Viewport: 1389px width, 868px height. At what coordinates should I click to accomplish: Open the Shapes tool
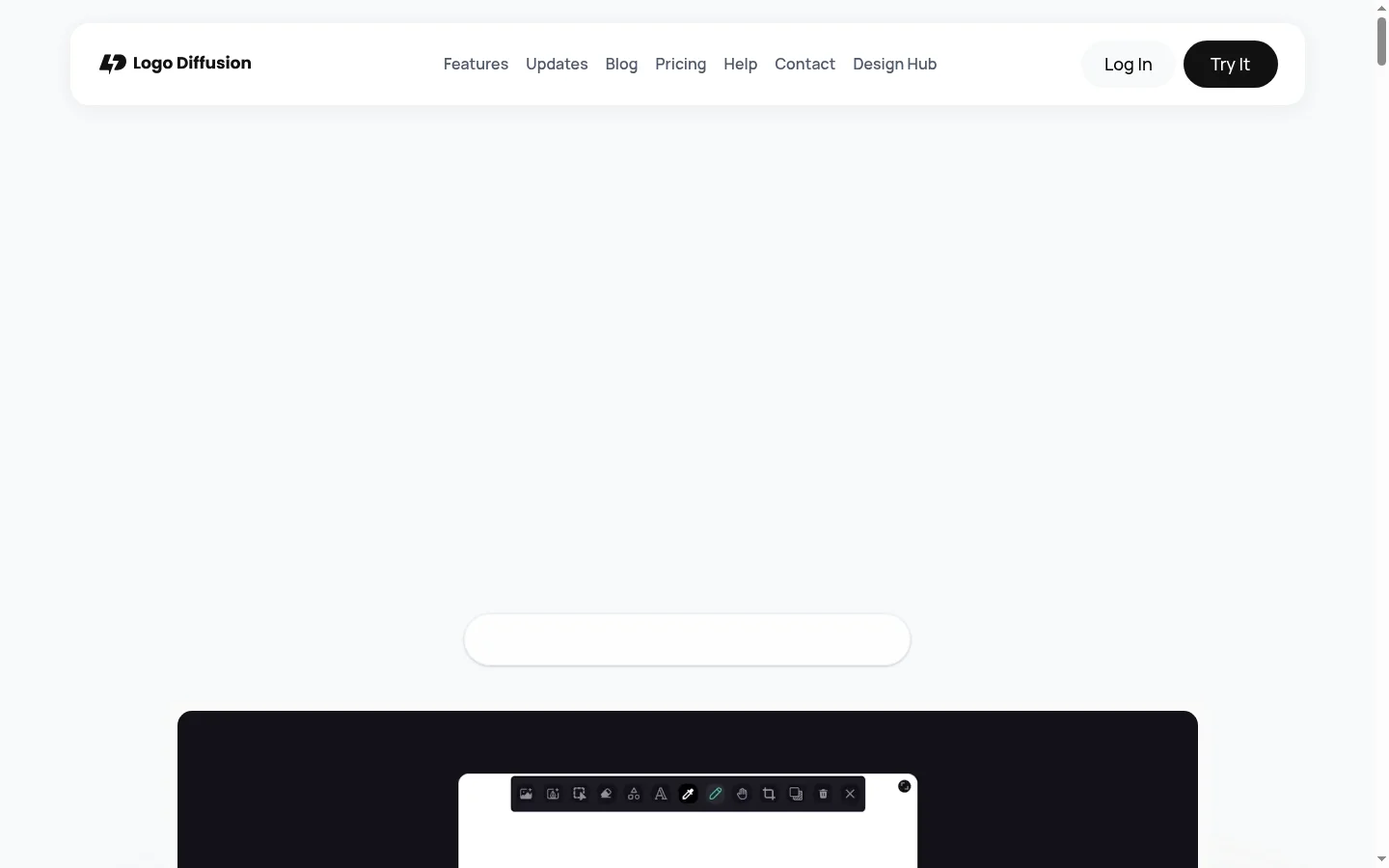[634, 794]
